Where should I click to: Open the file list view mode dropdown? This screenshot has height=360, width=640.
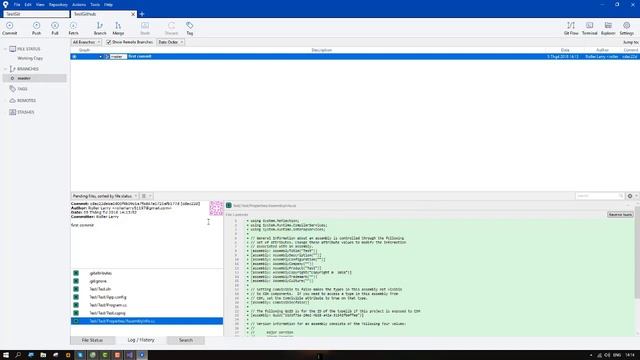(146, 196)
